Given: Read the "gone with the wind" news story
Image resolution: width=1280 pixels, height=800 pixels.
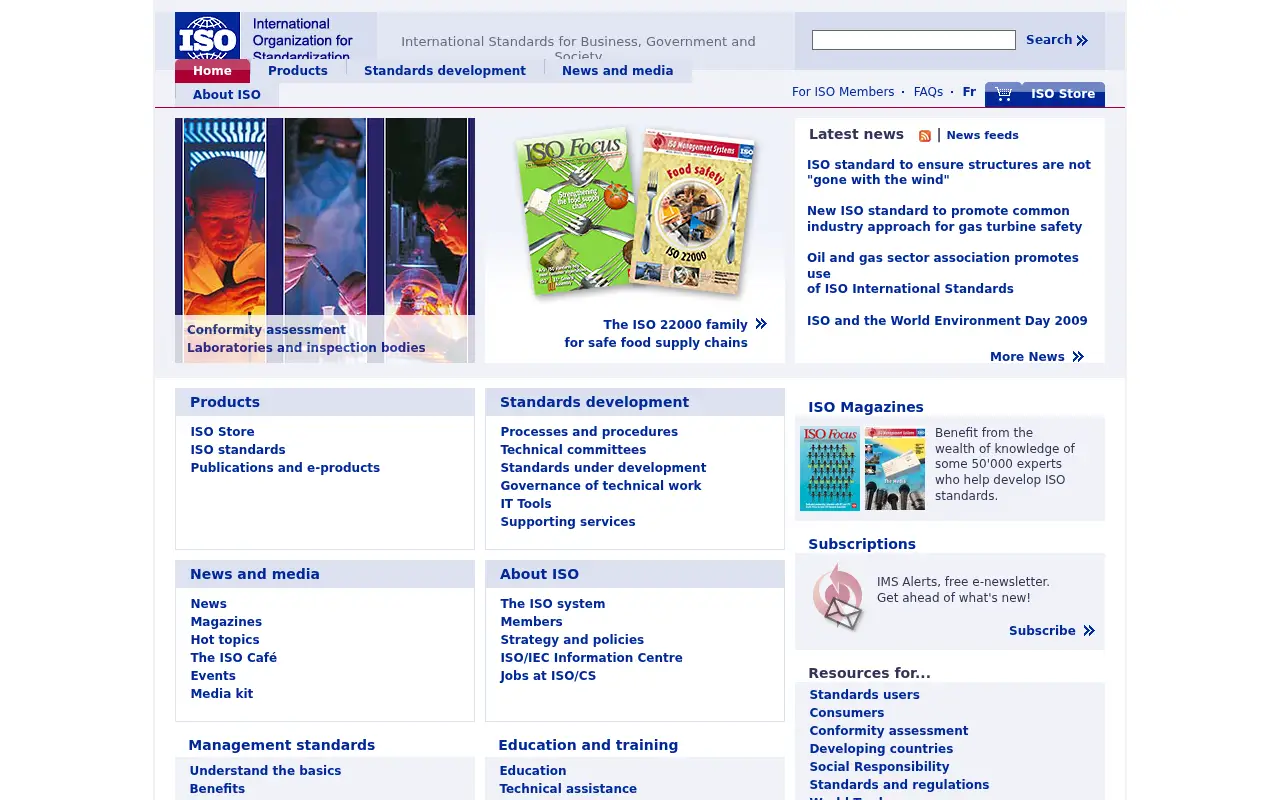Looking at the screenshot, I should (949, 173).
